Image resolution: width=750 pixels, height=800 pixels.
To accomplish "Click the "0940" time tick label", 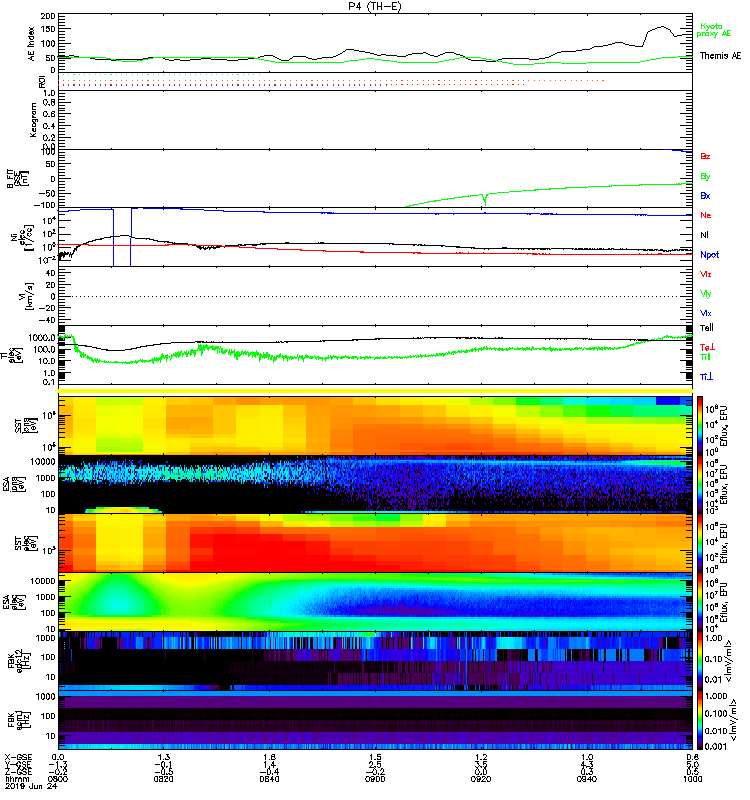I will tap(587, 779).
